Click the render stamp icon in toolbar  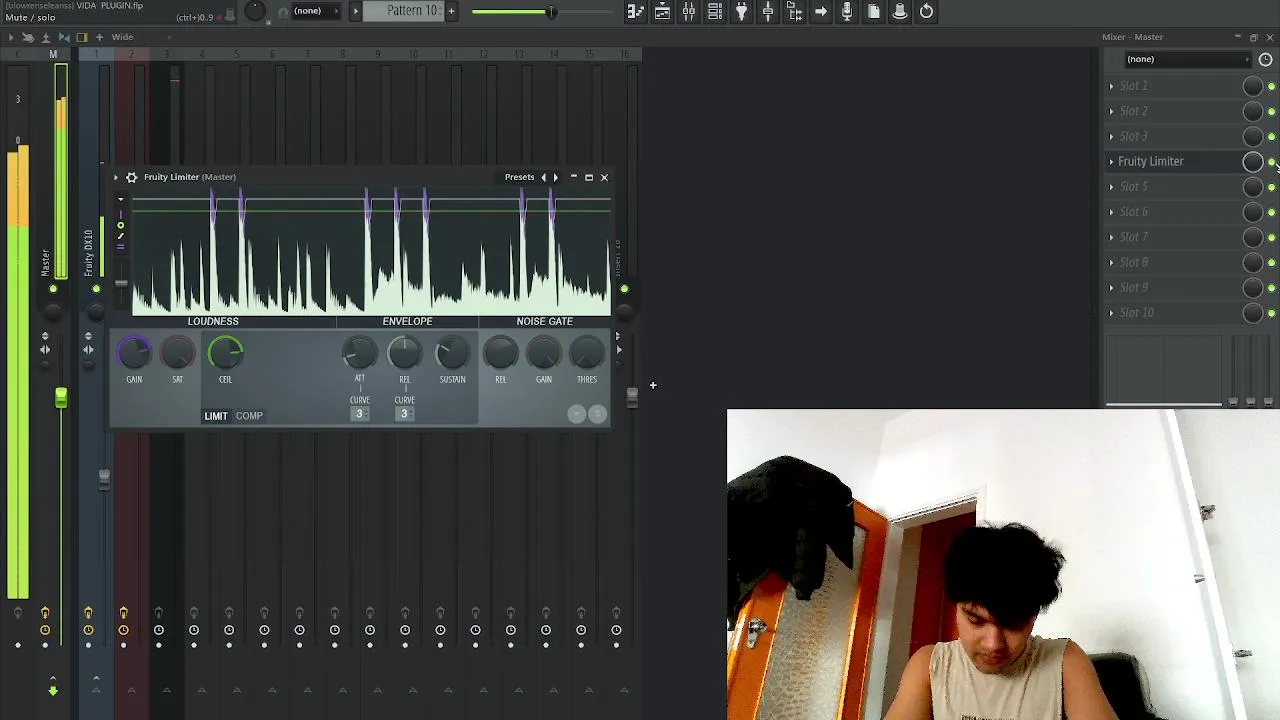tap(900, 12)
